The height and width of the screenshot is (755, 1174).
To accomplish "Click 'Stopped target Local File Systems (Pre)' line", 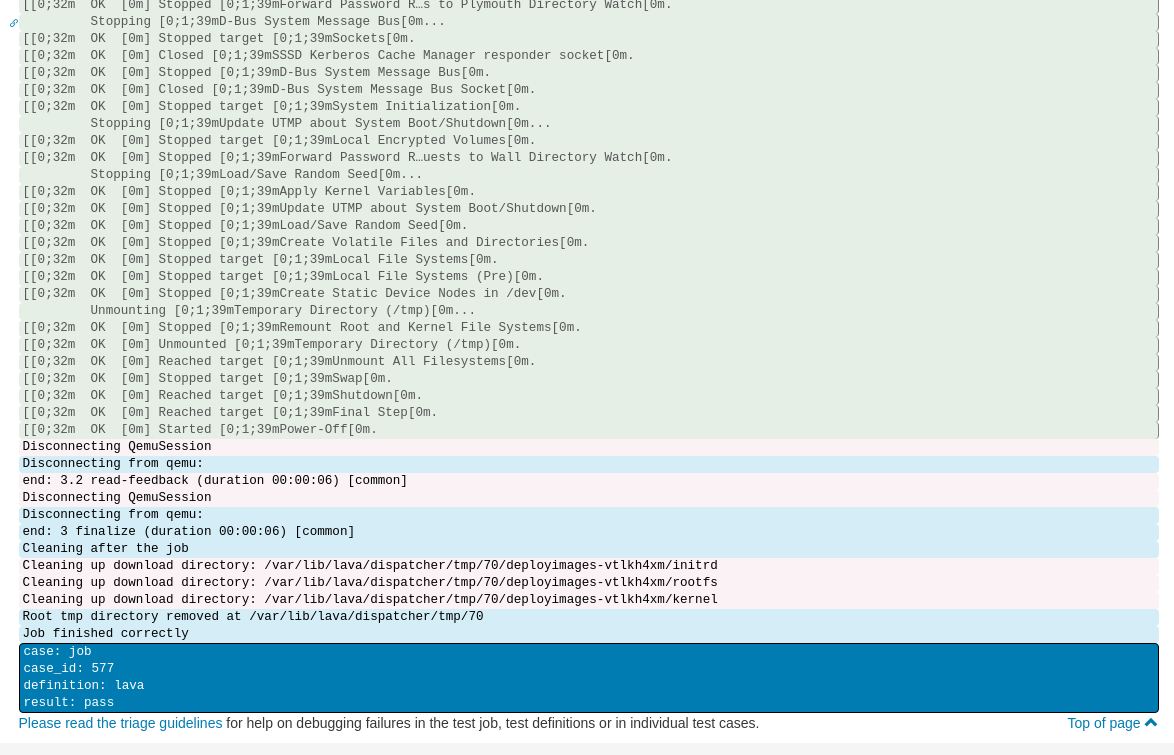I will (x=588, y=276).
